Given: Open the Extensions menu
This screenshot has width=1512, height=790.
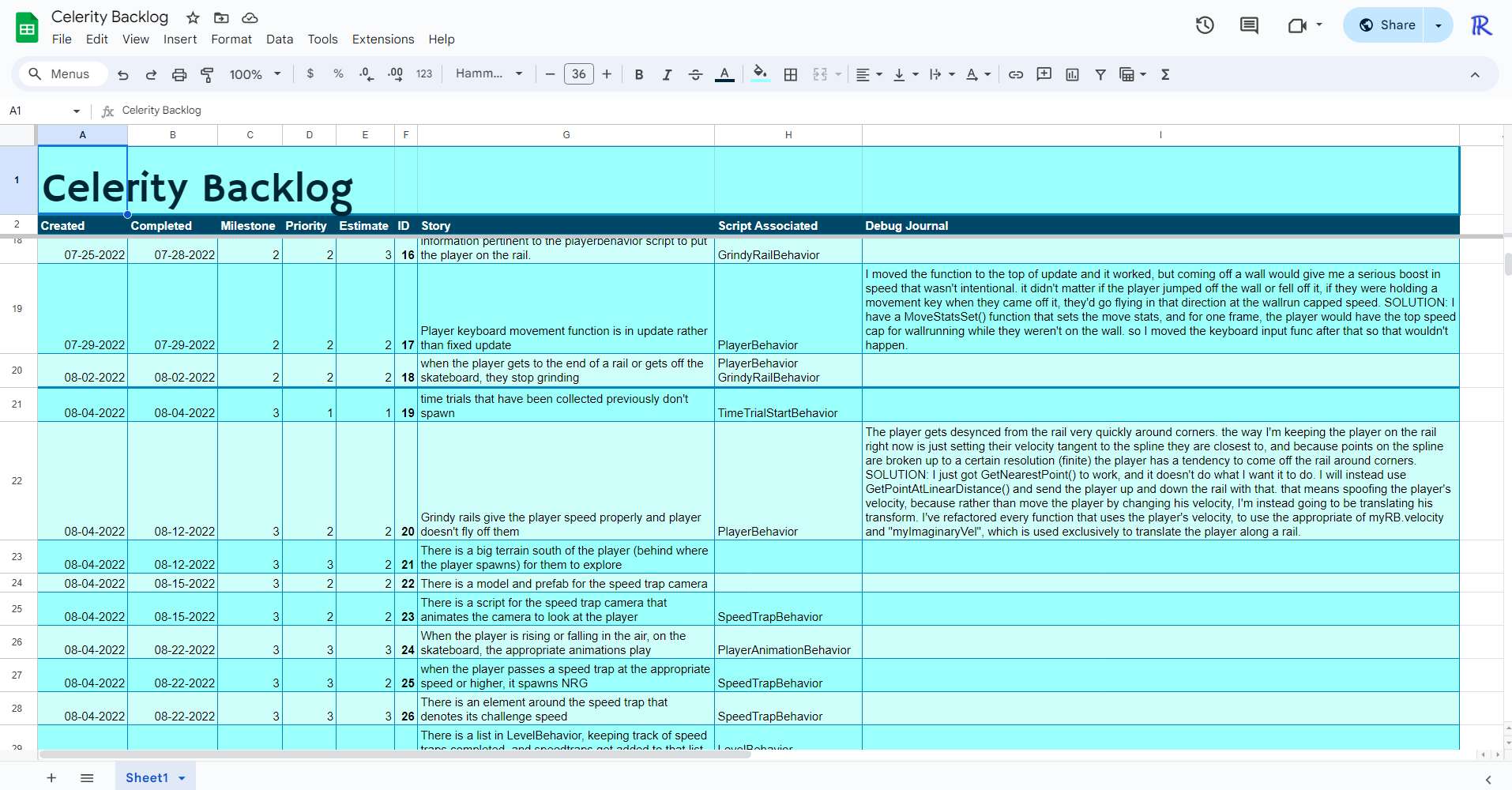Looking at the screenshot, I should point(383,39).
